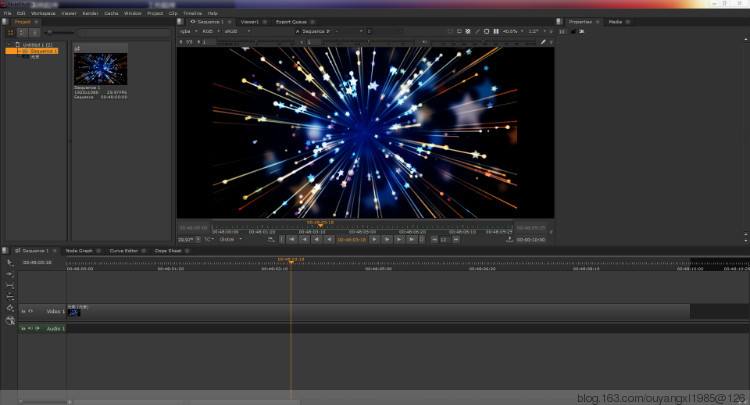Screen dimensions: 750x405
Task: Play the sequence forward
Action: 375,239
